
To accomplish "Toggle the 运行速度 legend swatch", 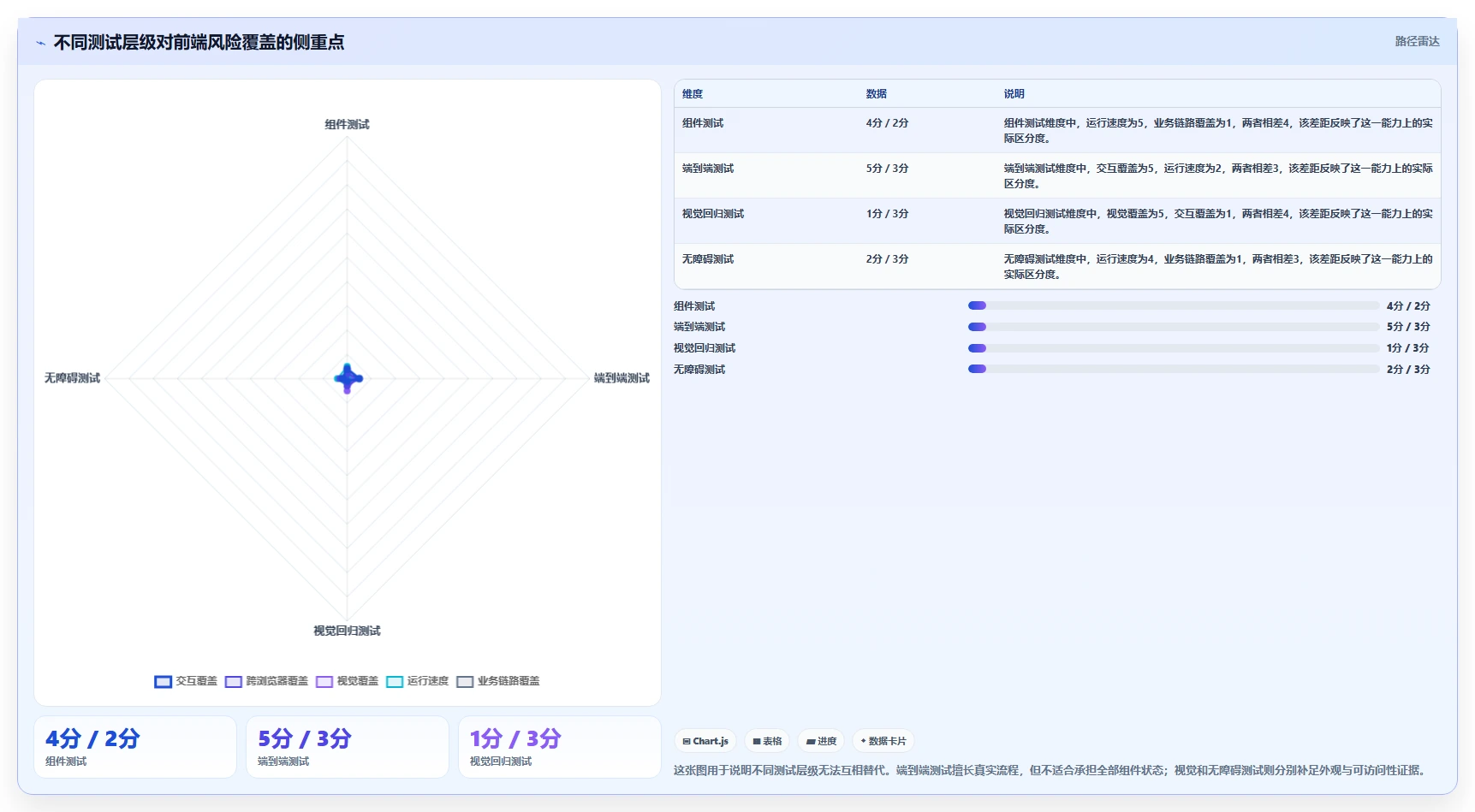I will pyautogui.click(x=395, y=682).
